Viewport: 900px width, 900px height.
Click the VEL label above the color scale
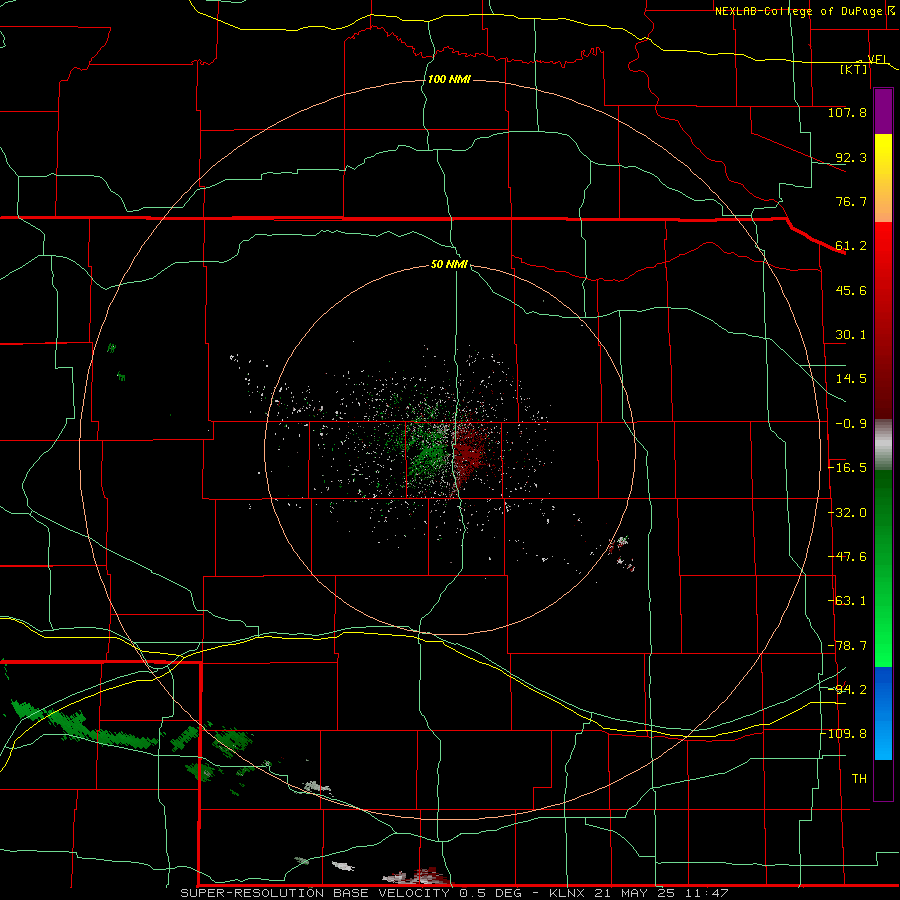click(878, 59)
